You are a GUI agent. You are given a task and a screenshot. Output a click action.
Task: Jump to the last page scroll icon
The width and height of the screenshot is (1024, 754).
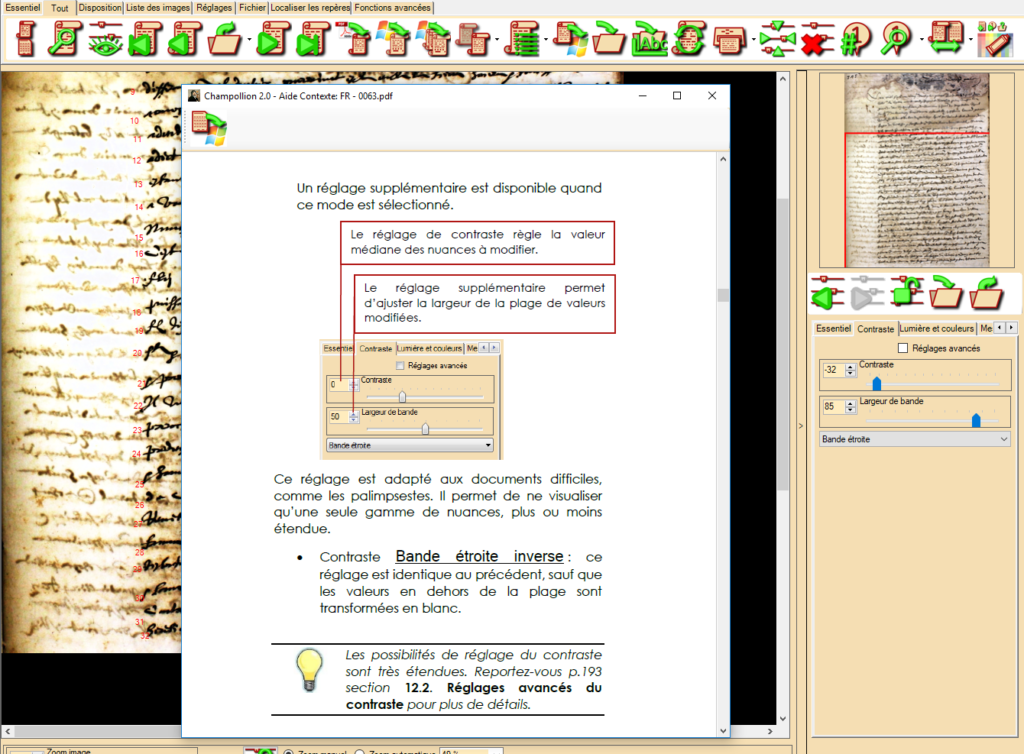click(312, 39)
